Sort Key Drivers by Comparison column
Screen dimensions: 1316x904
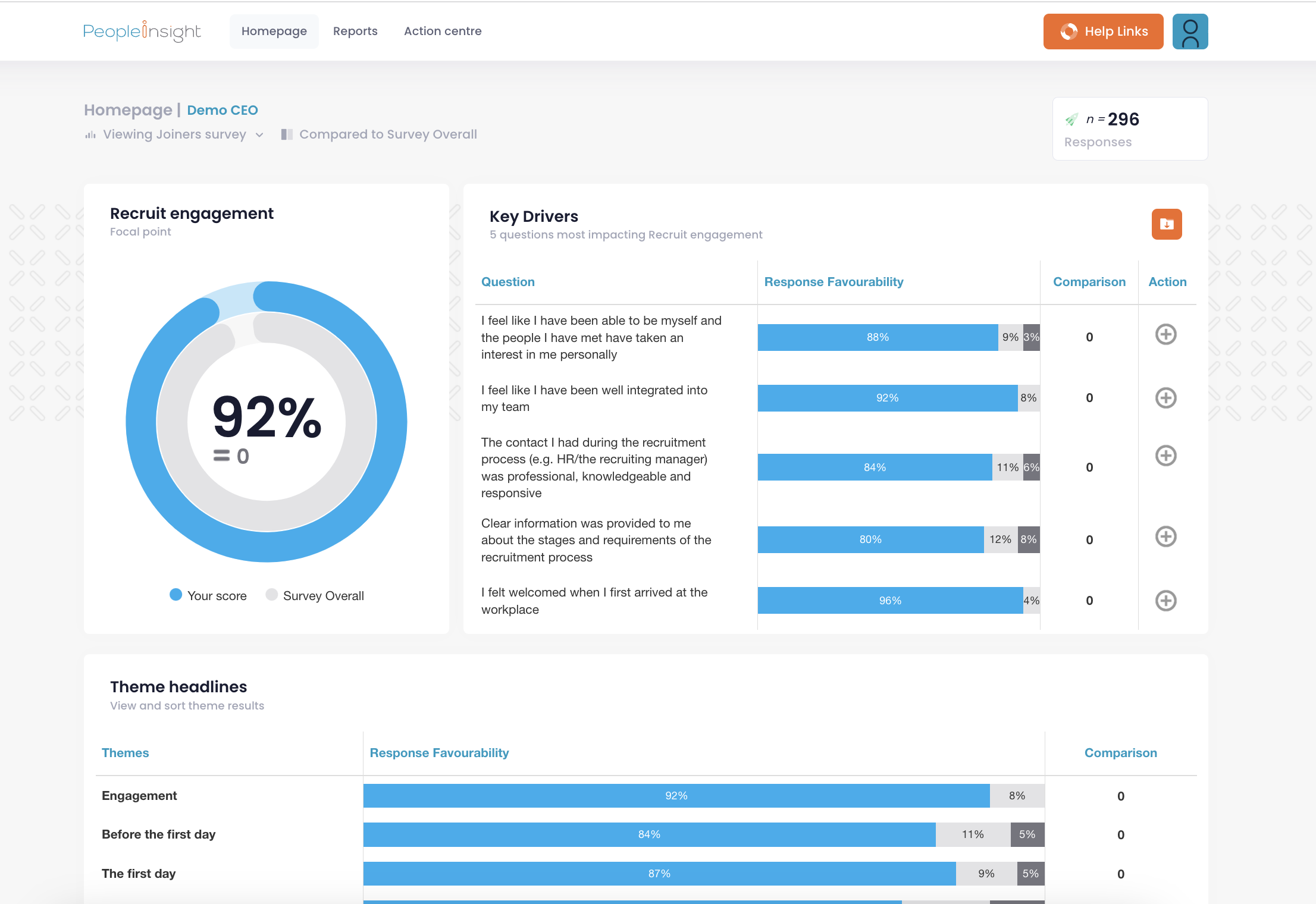click(x=1089, y=282)
